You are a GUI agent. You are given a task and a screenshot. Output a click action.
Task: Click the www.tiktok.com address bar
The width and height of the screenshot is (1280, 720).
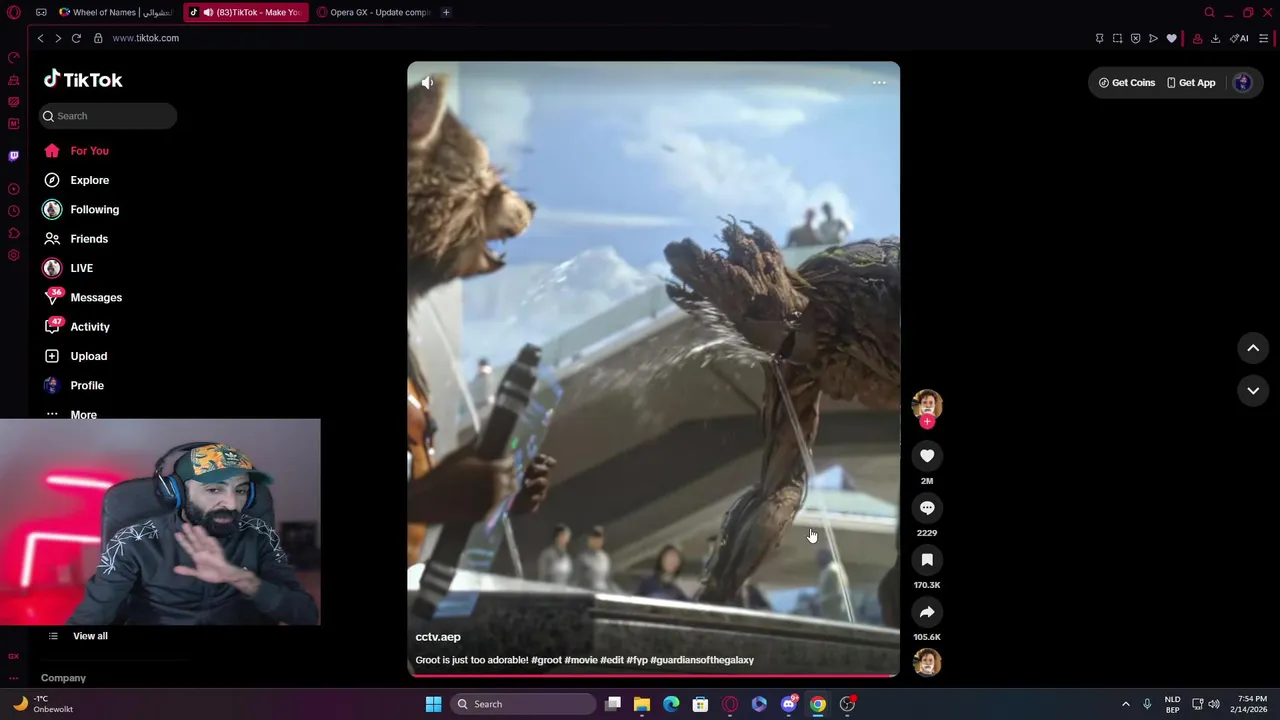tap(145, 38)
